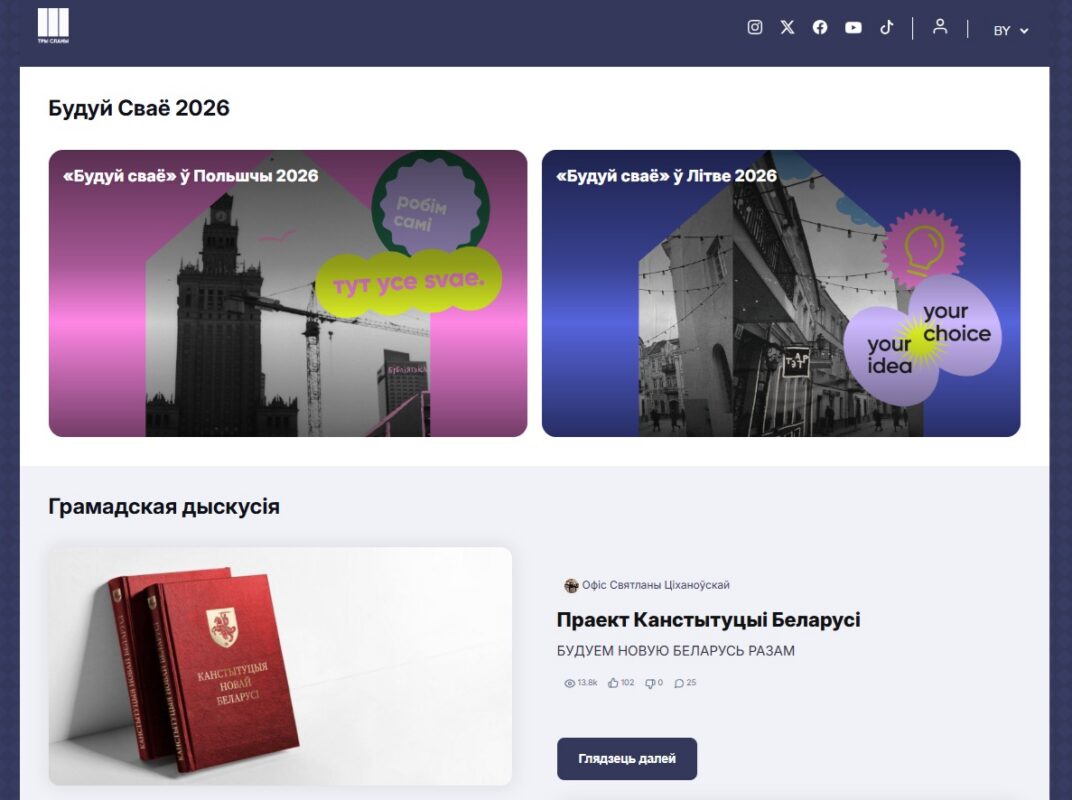1072x800 pixels.
Task: Click the Глядзець далей button
Action: [627, 758]
